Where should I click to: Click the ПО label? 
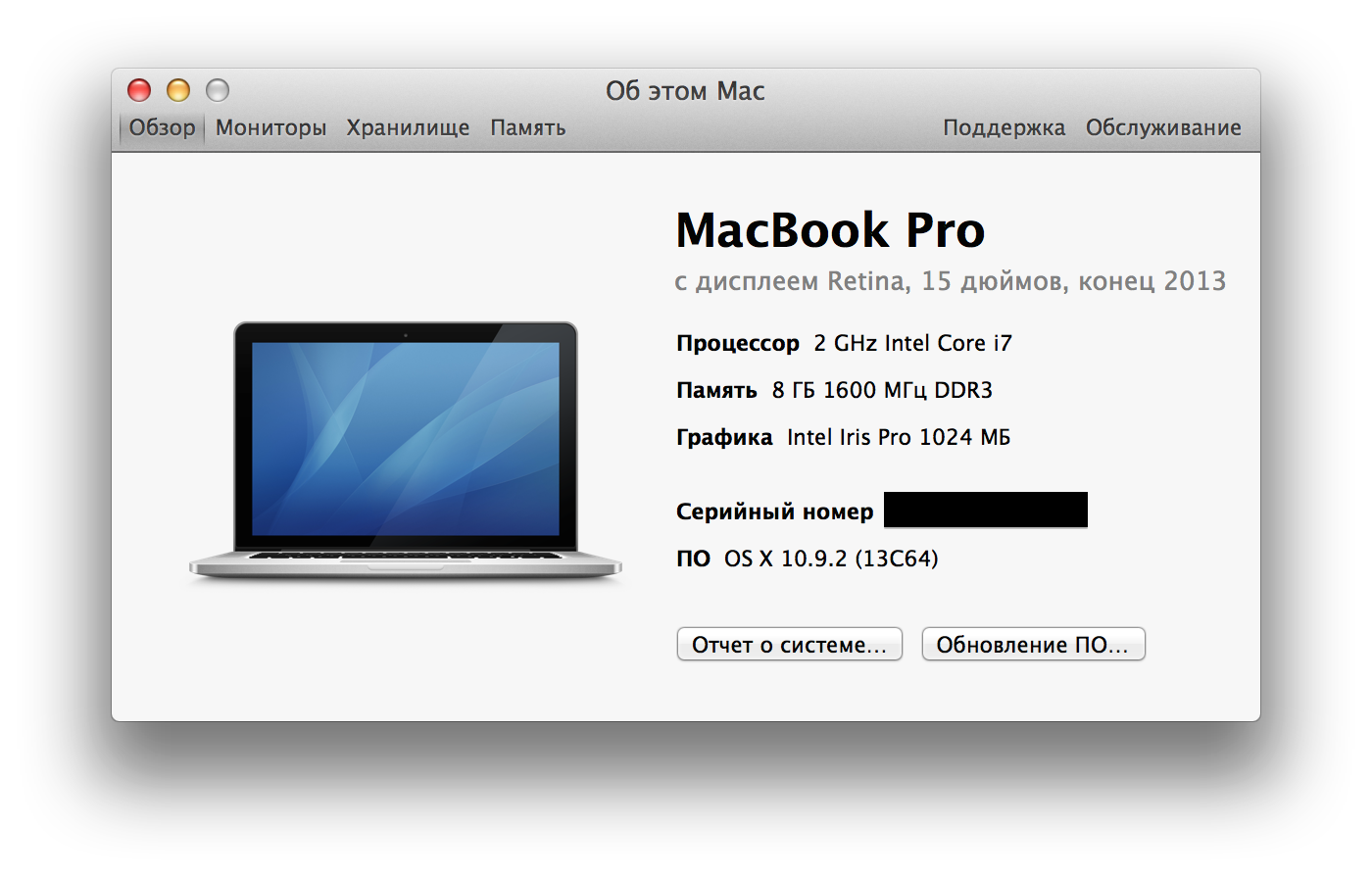pos(693,560)
